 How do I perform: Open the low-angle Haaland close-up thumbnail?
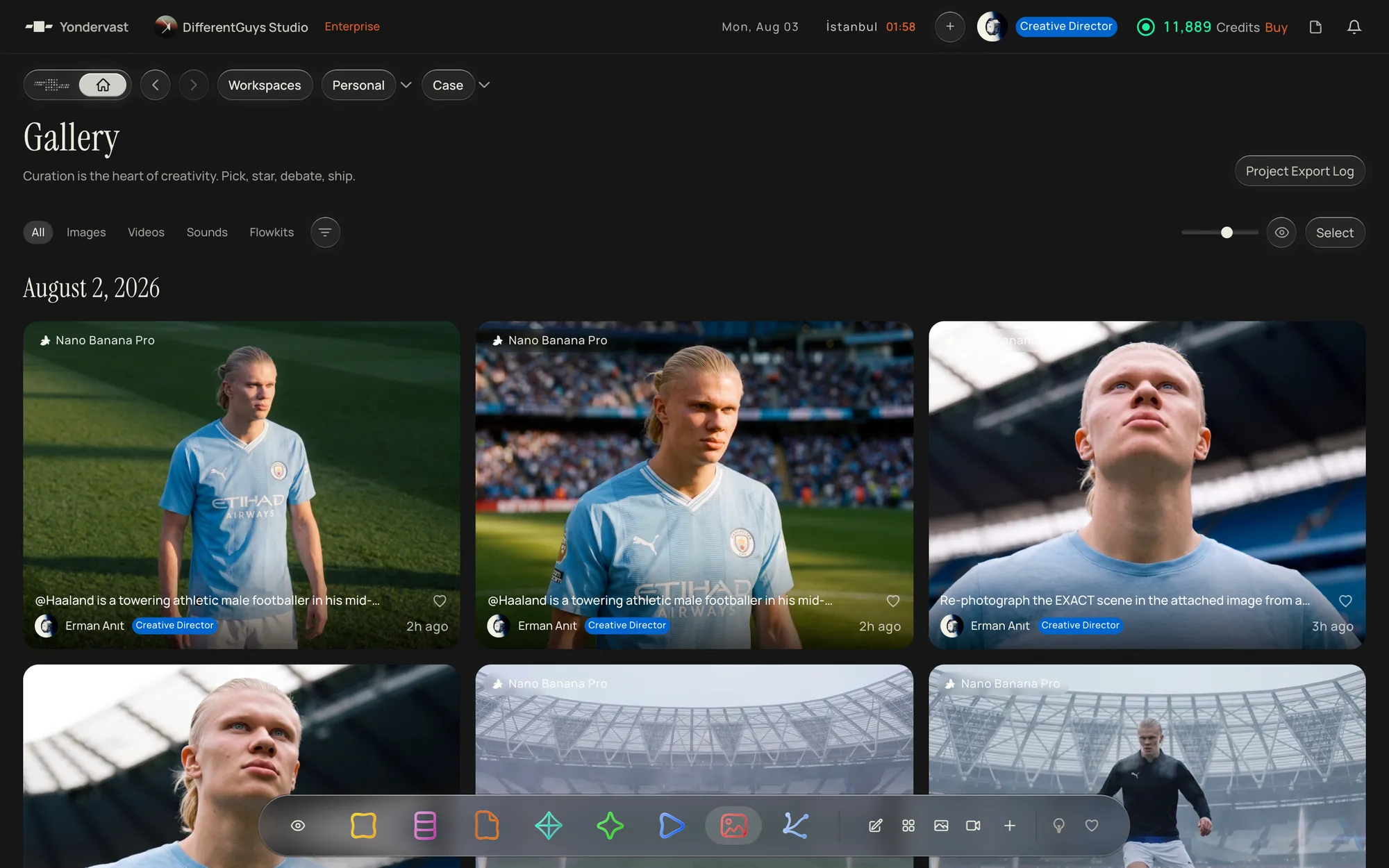click(1147, 485)
